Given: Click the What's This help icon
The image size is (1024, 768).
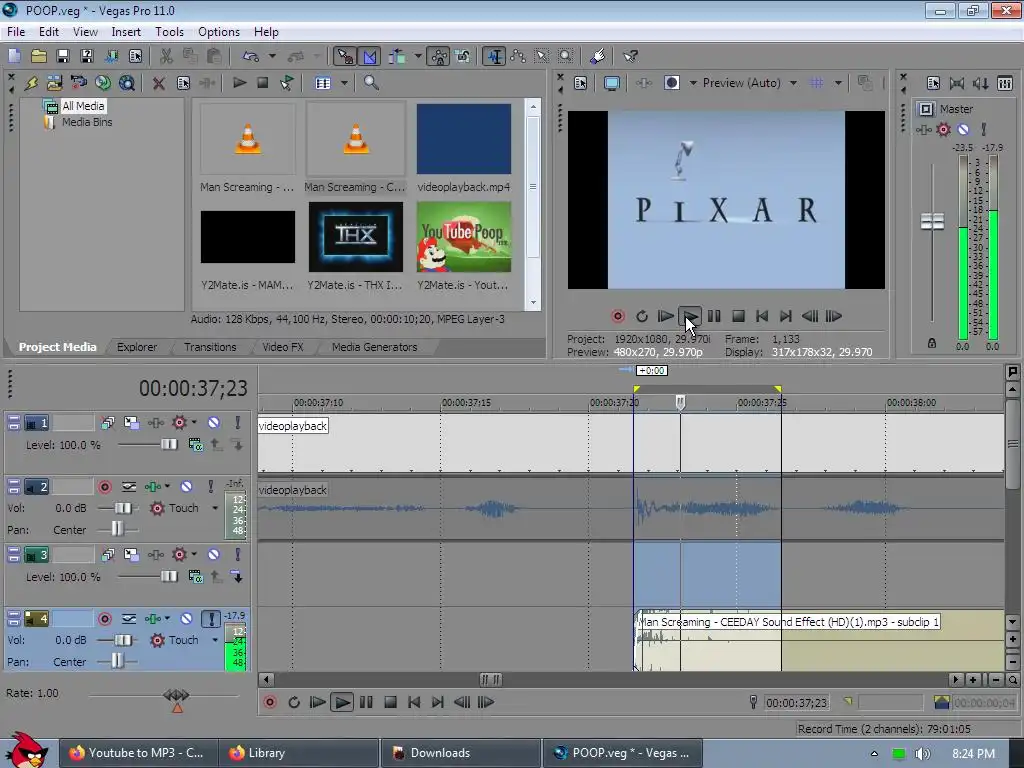Looking at the screenshot, I should [630, 56].
